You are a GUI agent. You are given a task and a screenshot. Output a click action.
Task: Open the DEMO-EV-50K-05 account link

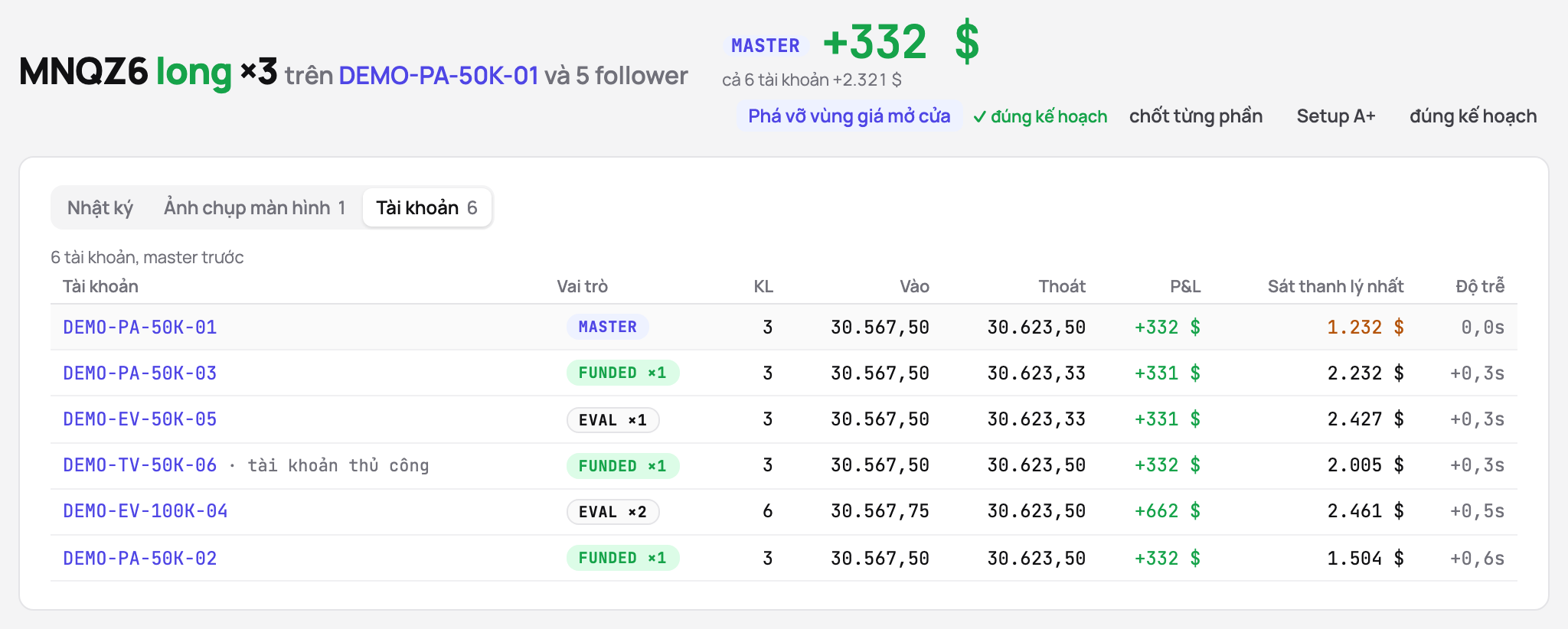coord(140,419)
